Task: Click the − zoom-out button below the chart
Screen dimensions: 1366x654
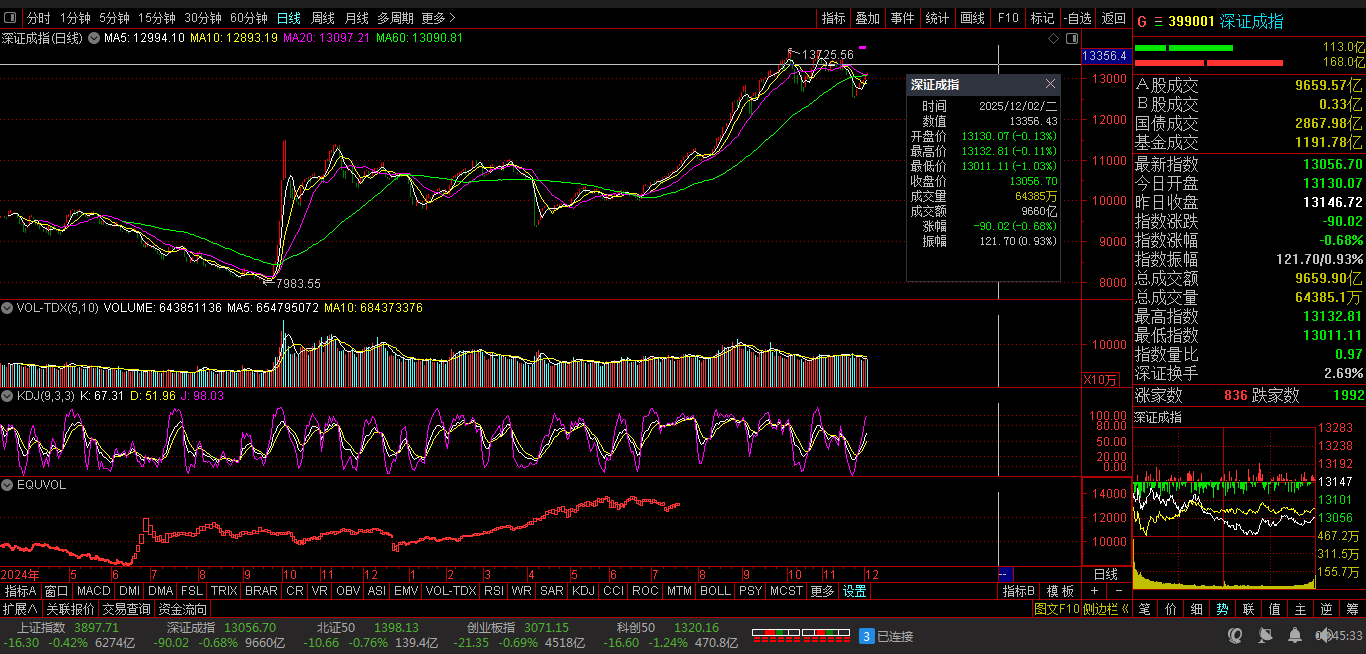Action: (x=1119, y=591)
